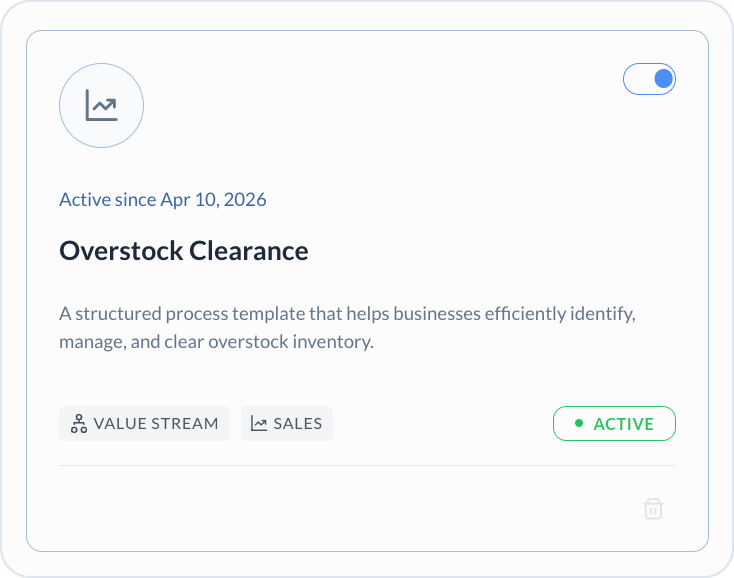The image size is (734, 578).
Task: Click the ACTIVE label text
Action: click(x=624, y=424)
